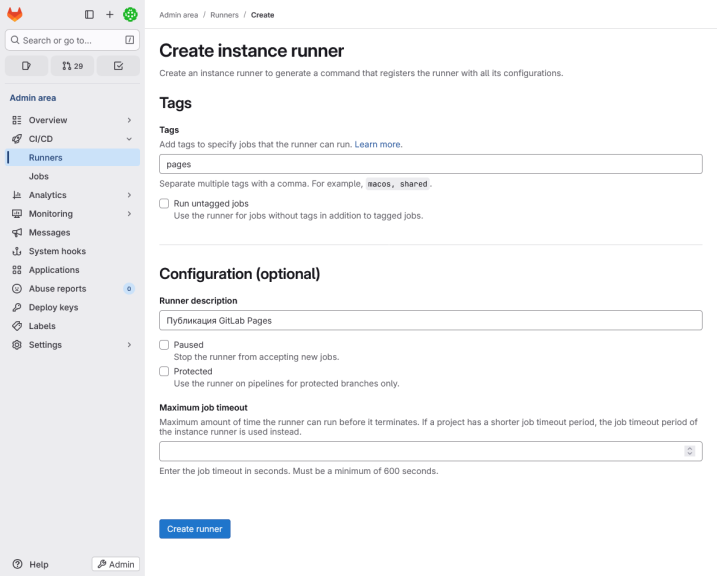
Task: Click the CI/CD rocket icon
Action: pyautogui.click(x=17, y=139)
